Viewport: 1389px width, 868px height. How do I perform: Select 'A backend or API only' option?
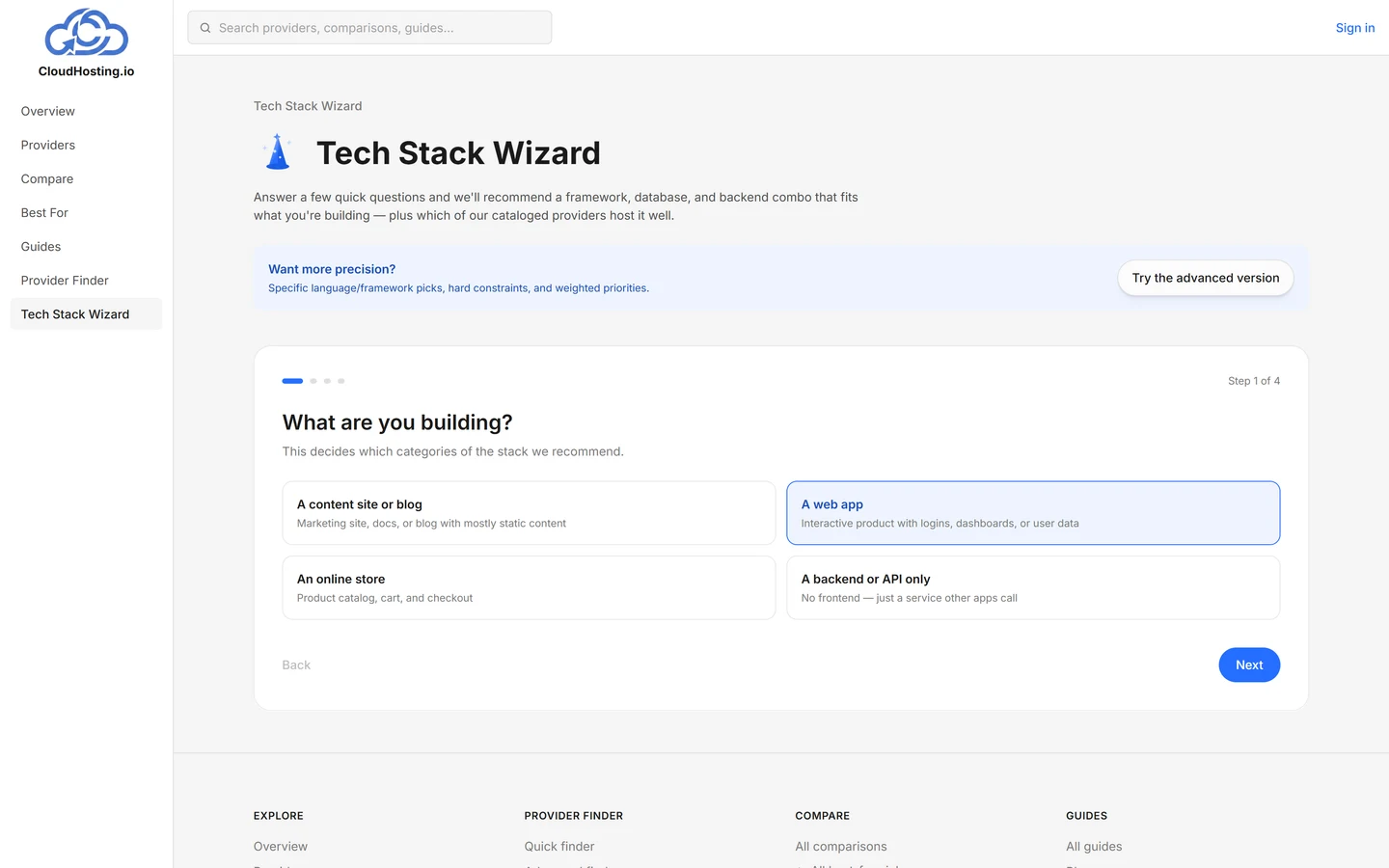[x=1033, y=587]
